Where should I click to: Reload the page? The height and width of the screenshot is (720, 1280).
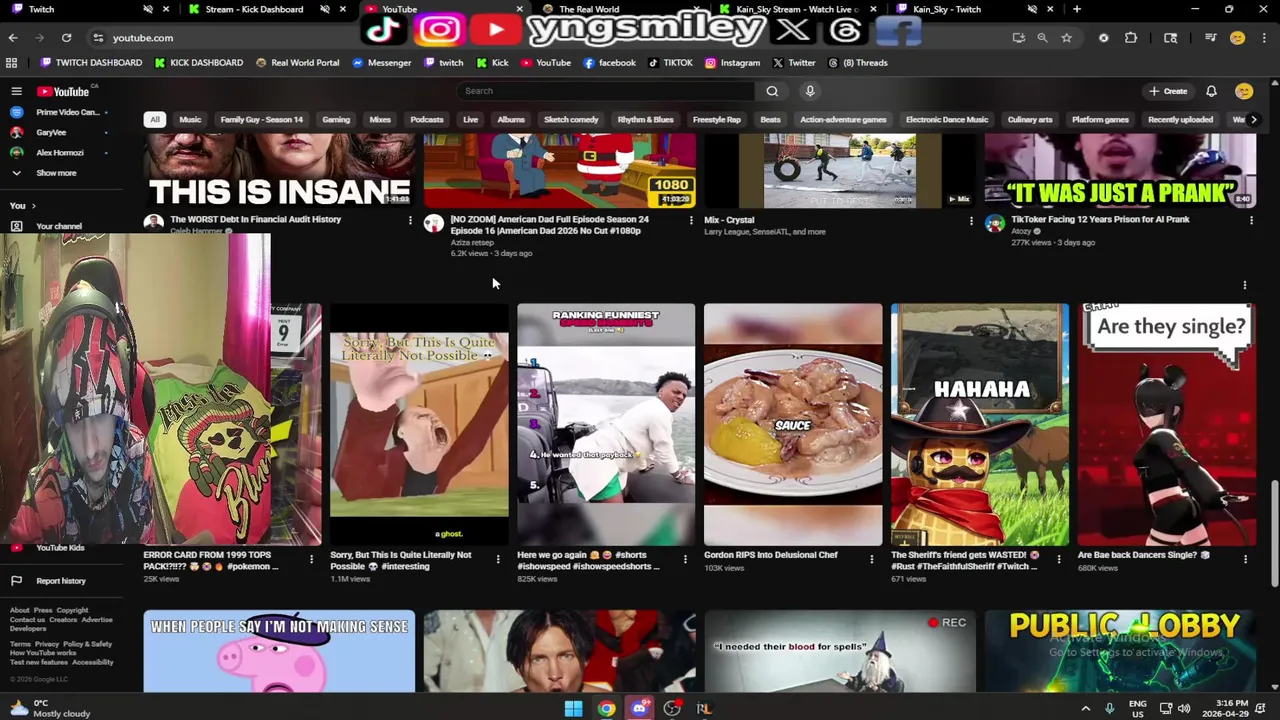point(66,38)
